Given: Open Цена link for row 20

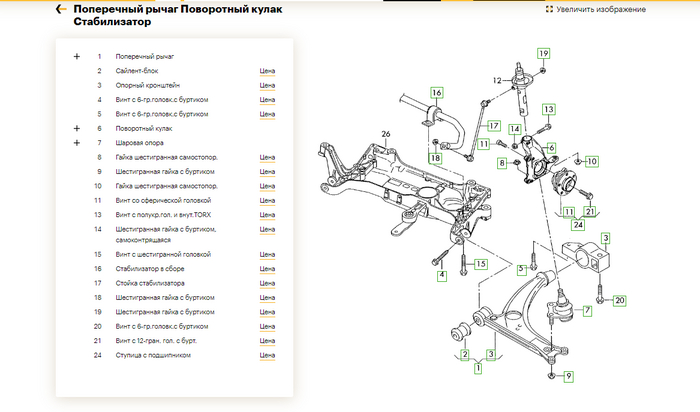Looking at the screenshot, I should pos(267,326).
